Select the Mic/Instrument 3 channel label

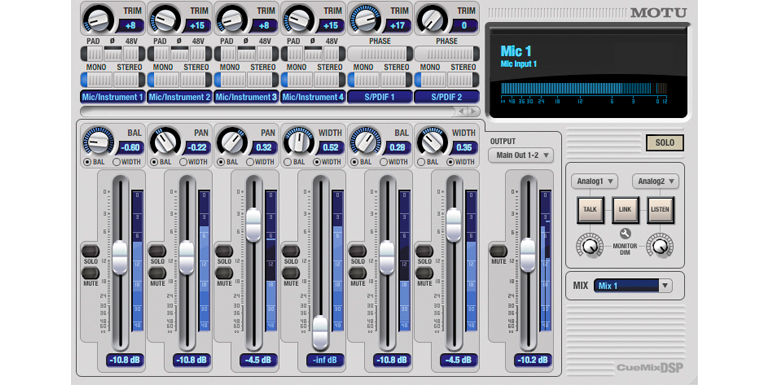point(247,97)
